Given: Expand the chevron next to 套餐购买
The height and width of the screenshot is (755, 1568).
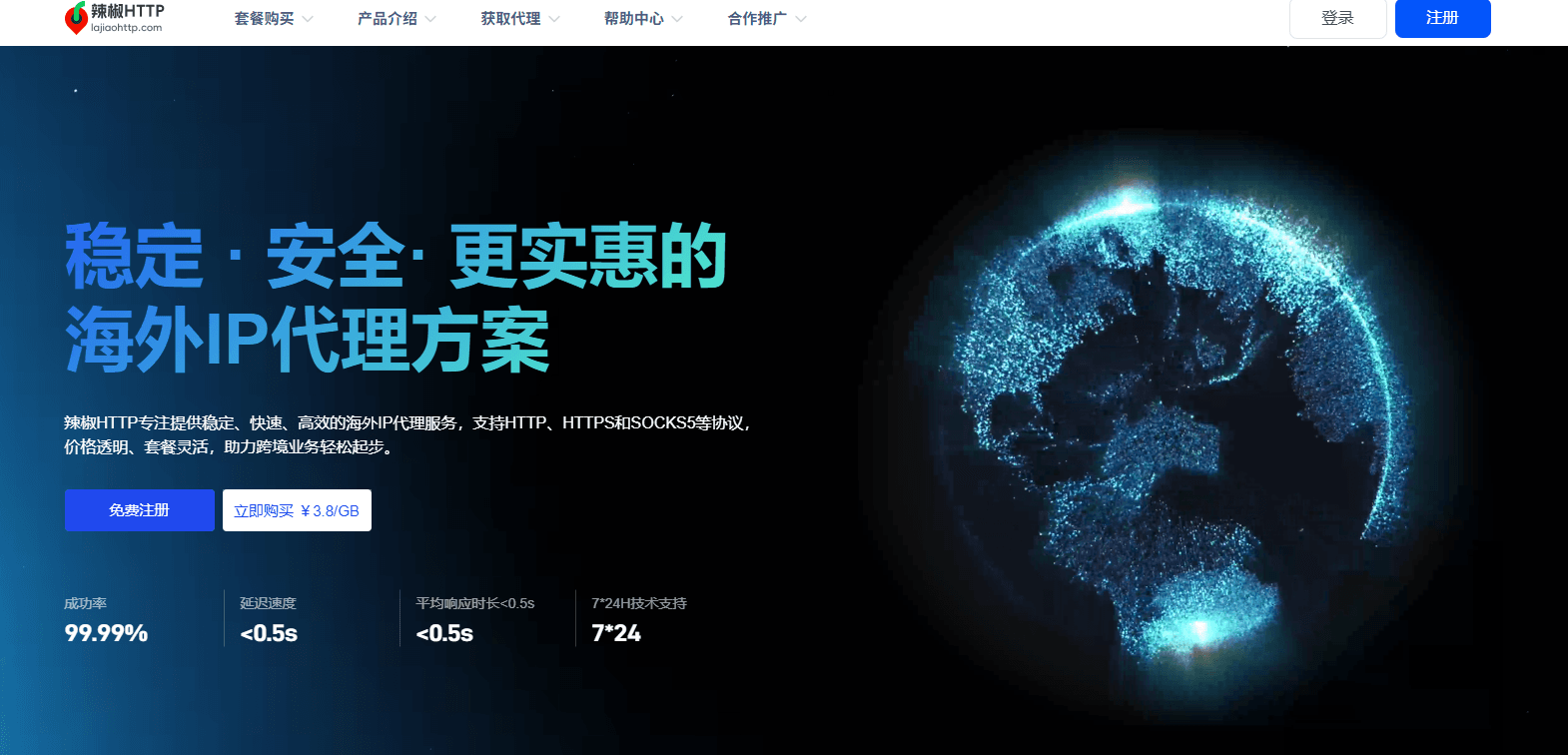Looking at the screenshot, I should (308, 19).
